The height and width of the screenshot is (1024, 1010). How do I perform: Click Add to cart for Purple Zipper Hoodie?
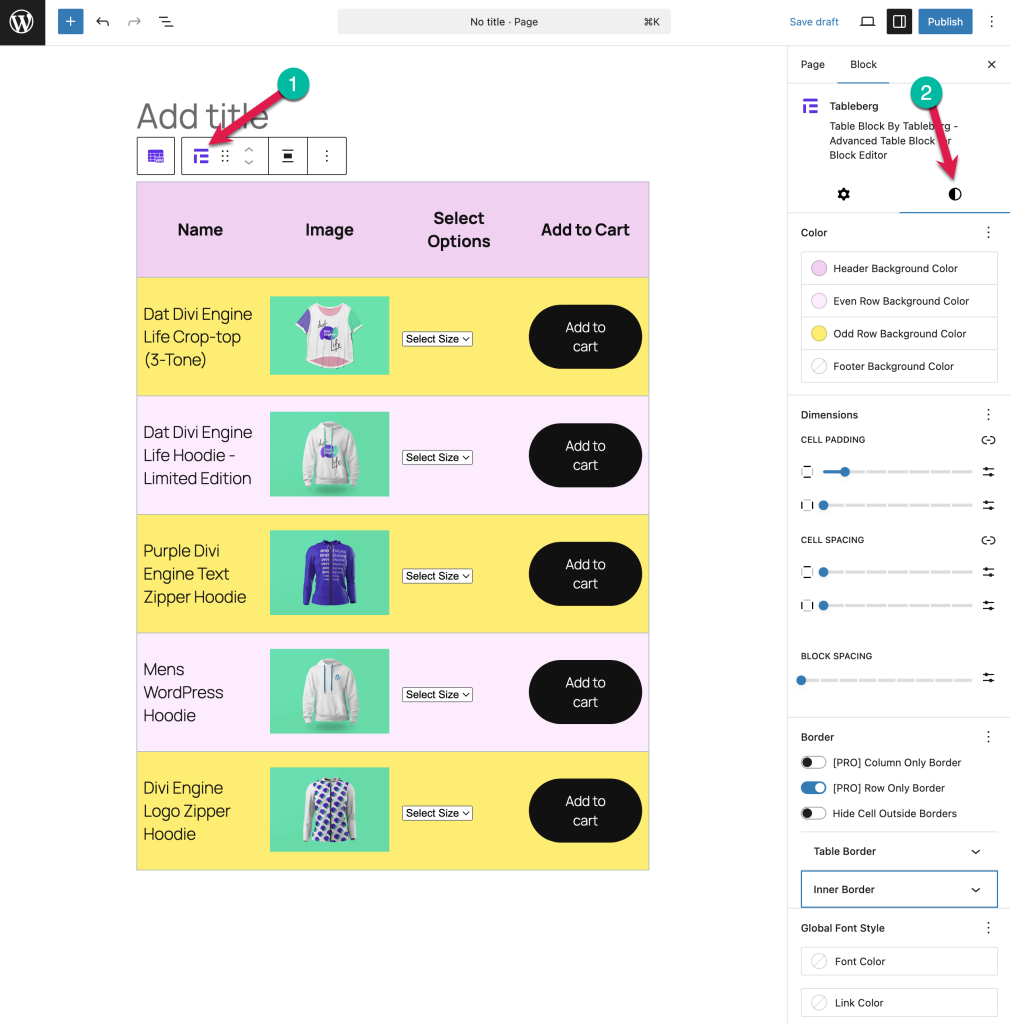point(585,574)
